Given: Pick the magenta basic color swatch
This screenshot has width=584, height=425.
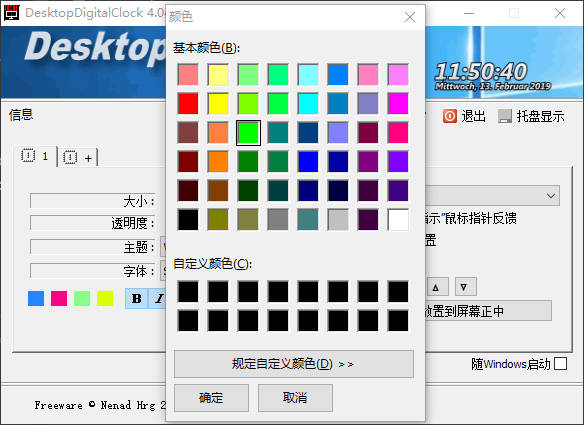Looking at the screenshot, I should tap(398, 104).
